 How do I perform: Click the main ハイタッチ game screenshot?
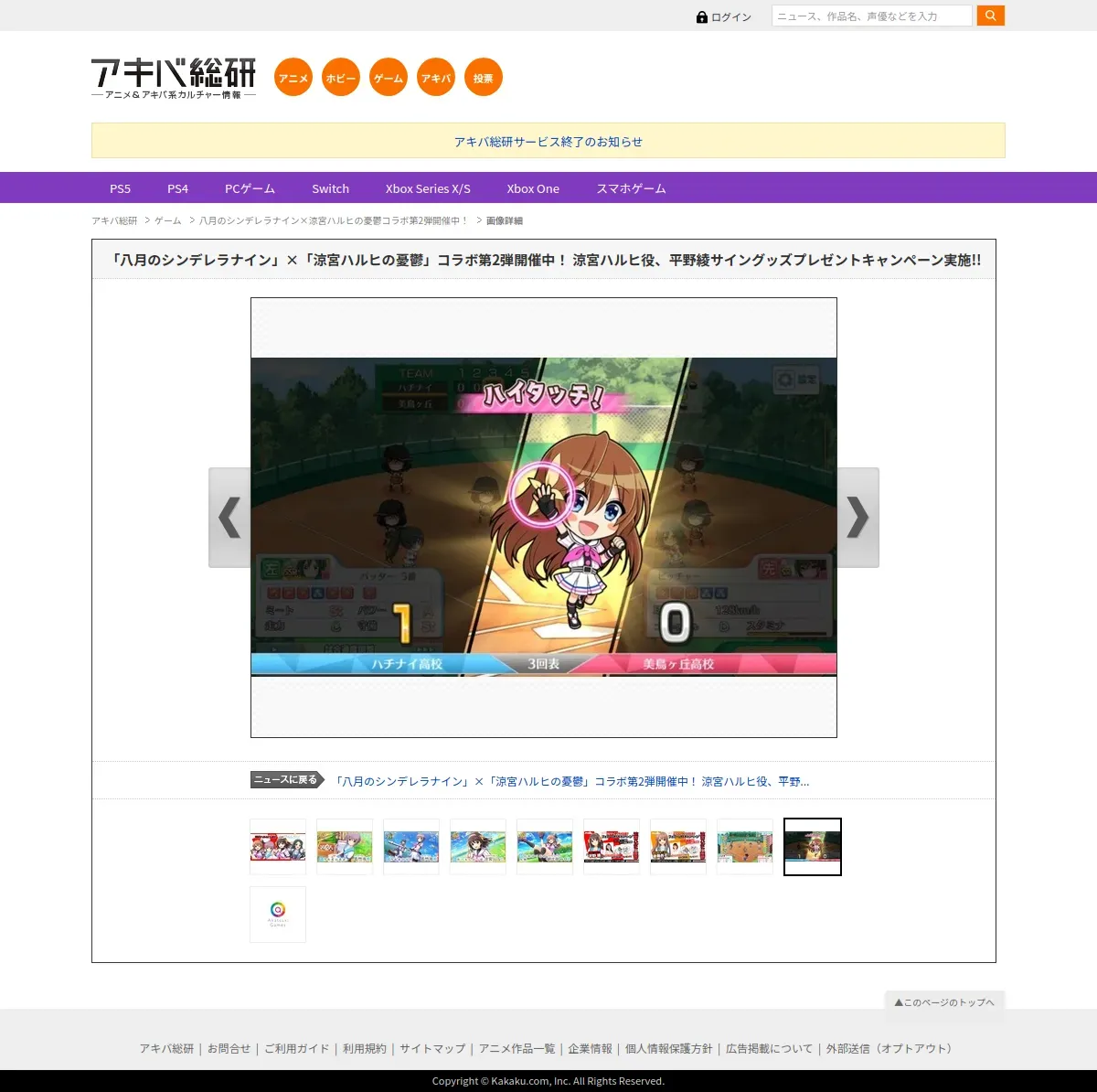tap(544, 517)
